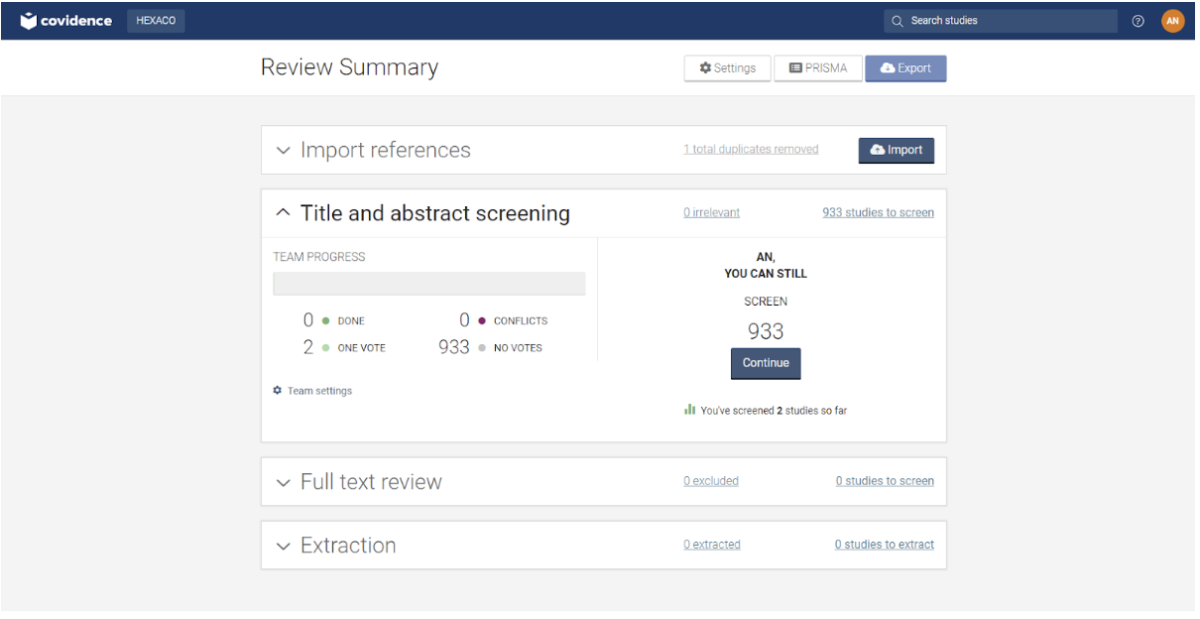Image resolution: width=1200 pixels, height=619 pixels.
Task: View the 0 irrelevant studies link
Action: click(711, 213)
